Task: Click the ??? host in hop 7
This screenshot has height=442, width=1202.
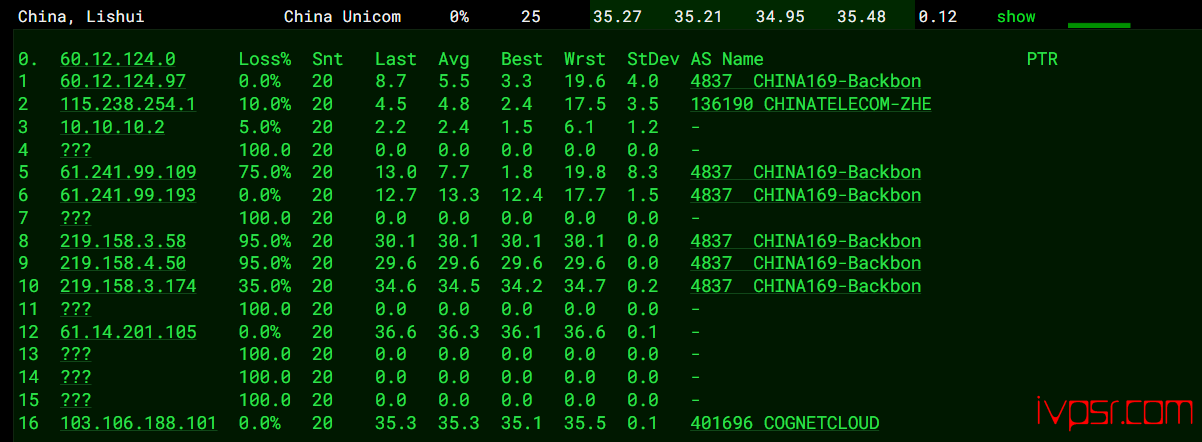Action: (x=76, y=218)
